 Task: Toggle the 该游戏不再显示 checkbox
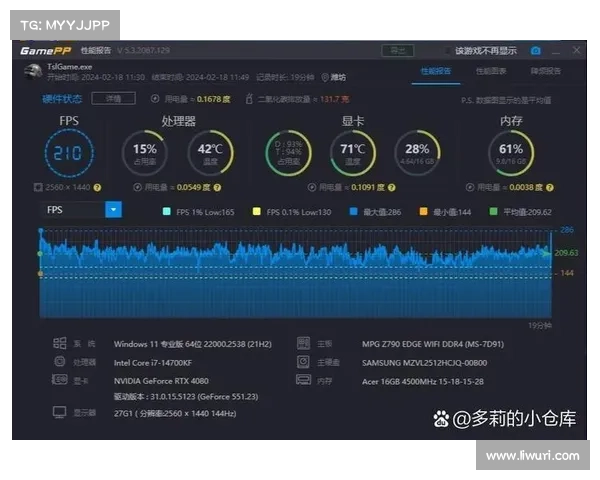coord(447,51)
